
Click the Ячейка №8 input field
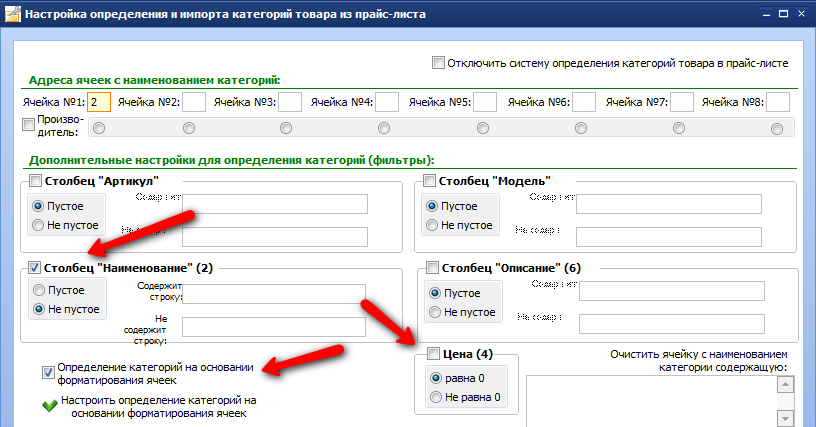(778, 102)
